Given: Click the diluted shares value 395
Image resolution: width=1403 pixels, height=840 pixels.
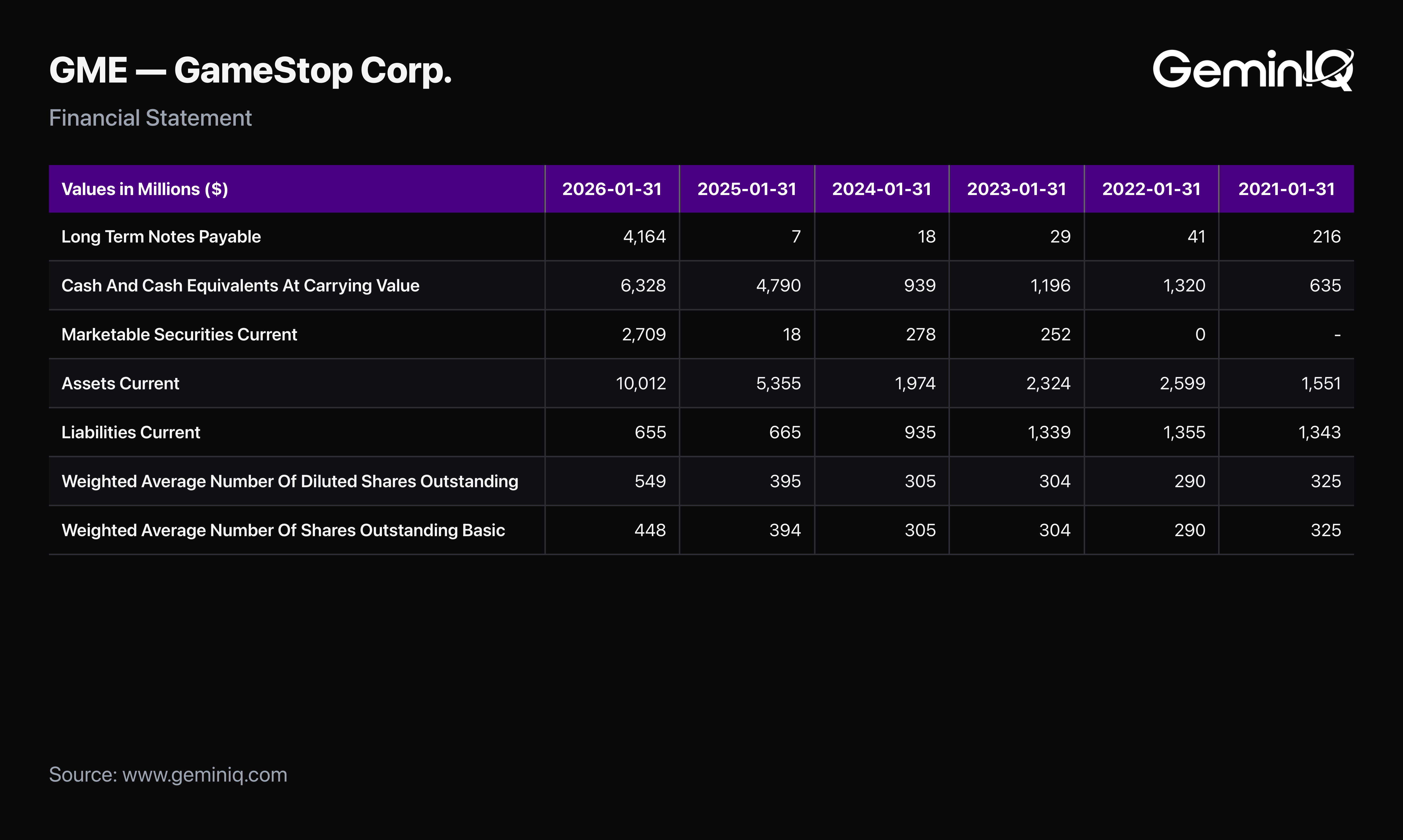Looking at the screenshot, I should point(785,482).
